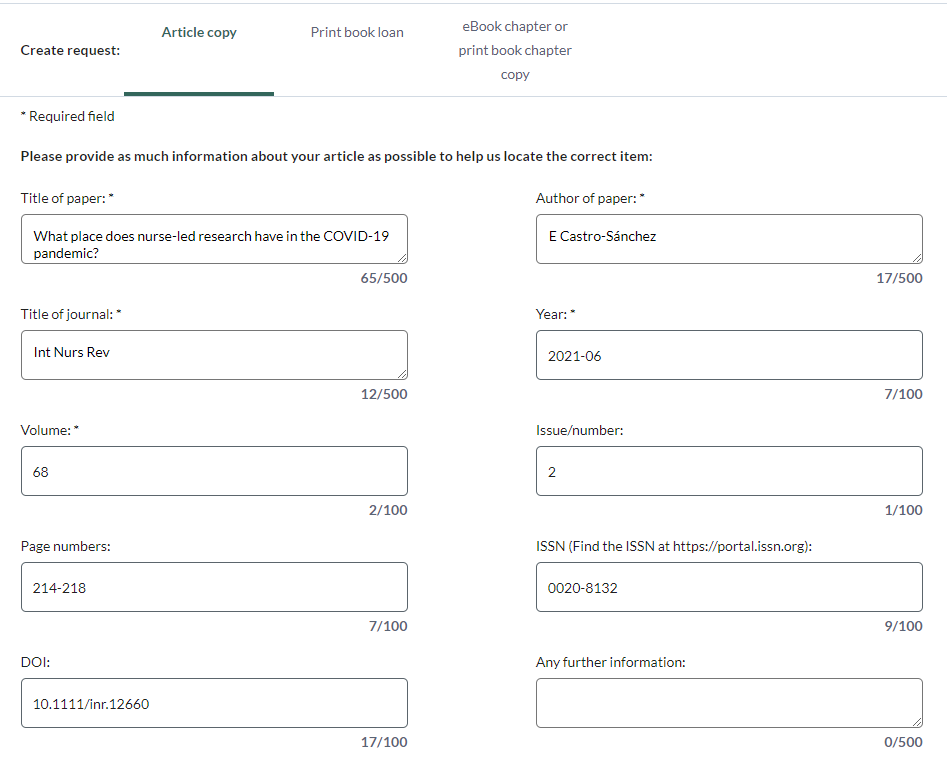Focus the Title of journal field
Viewport: 947px width, 768px height.
[x=214, y=355]
